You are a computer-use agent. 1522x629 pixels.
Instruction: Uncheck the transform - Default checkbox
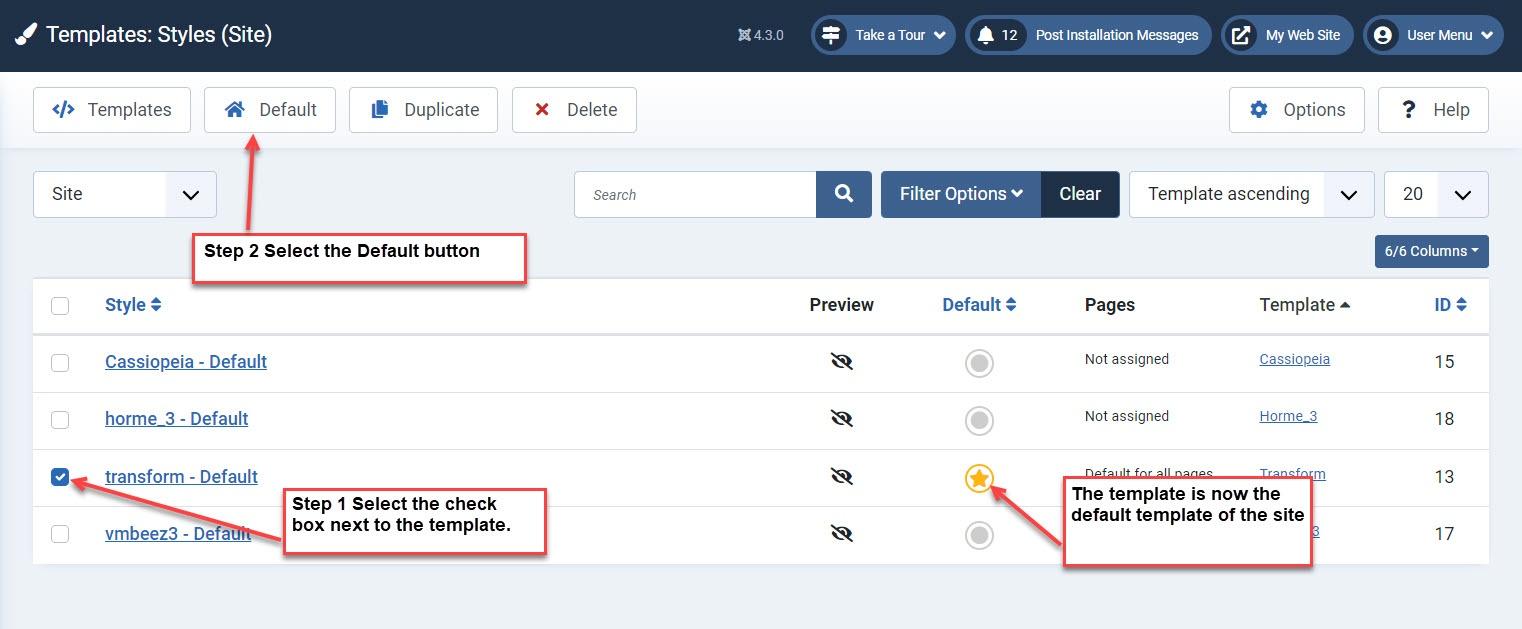coord(60,477)
